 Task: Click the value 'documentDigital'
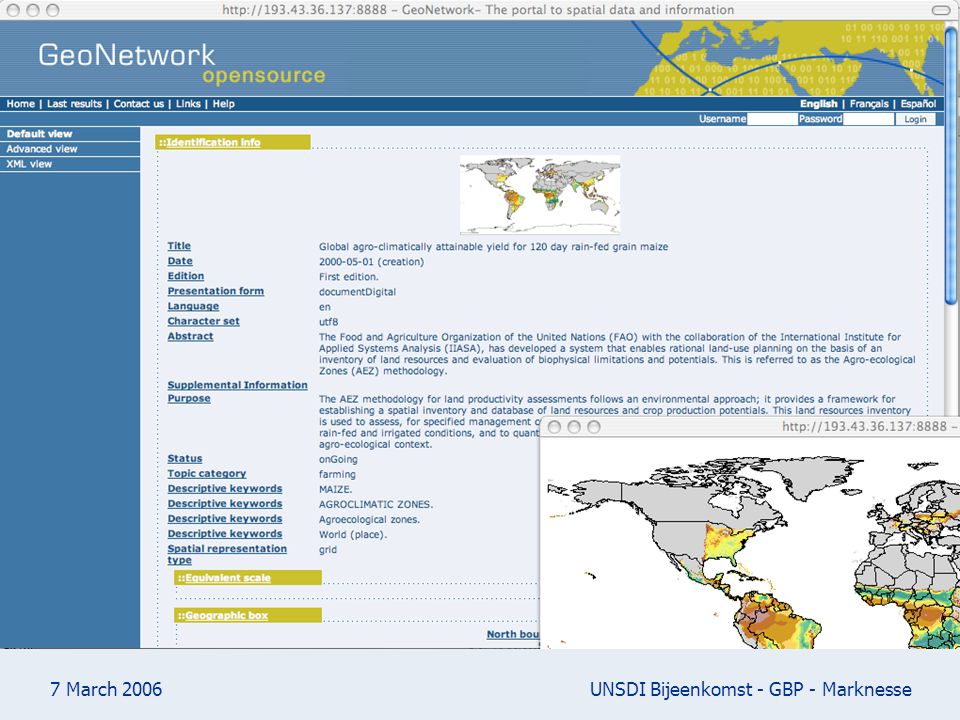coord(358,292)
